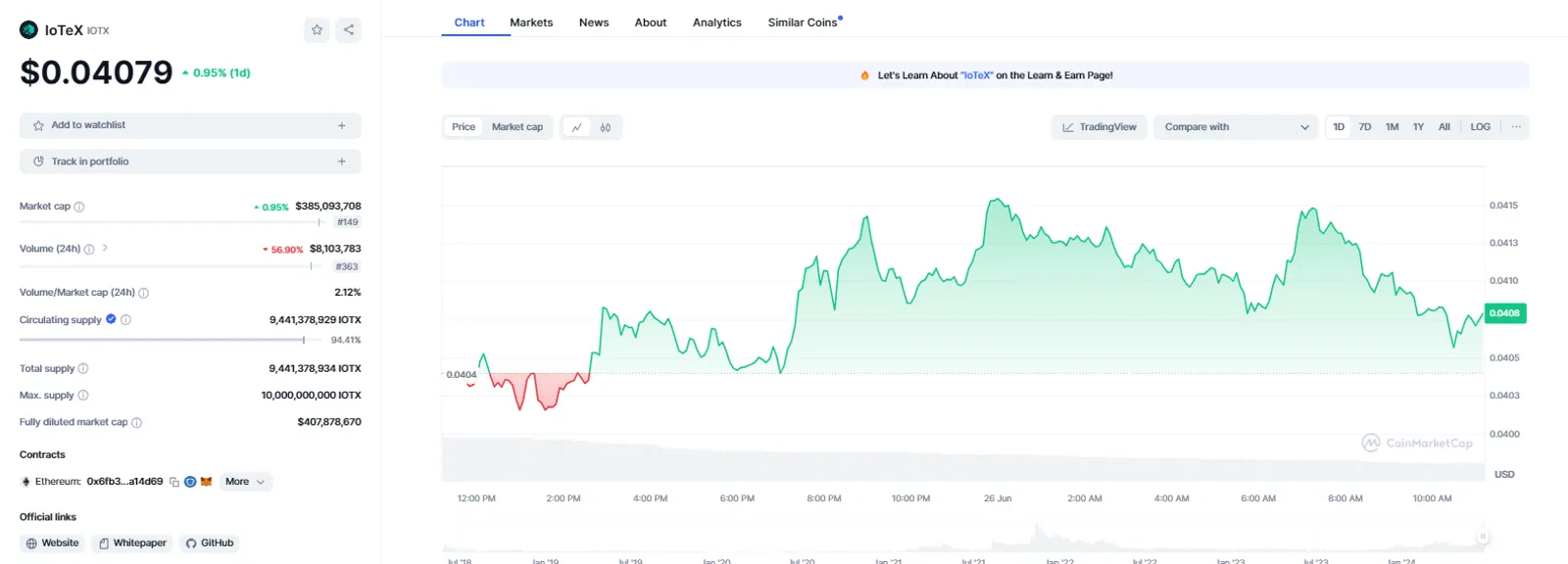Screen dimensions: 1568x564
Task: Click the blue wallet icon beside contract address
Action: [190, 482]
